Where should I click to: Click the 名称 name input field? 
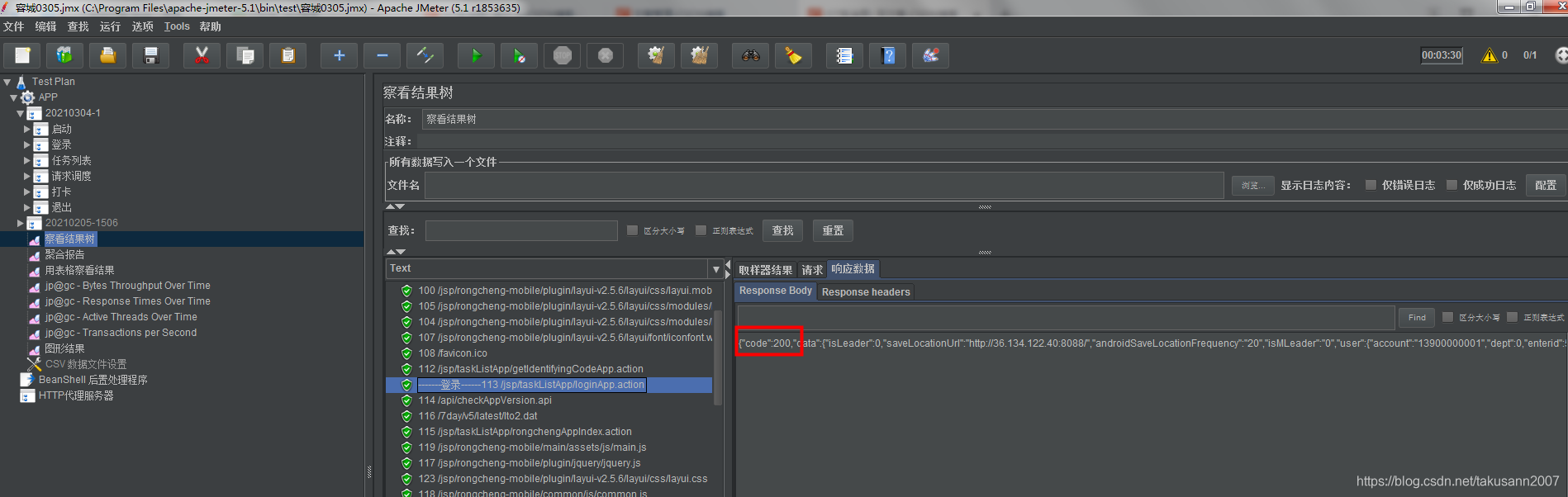pyautogui.click(x=995, y=119)
